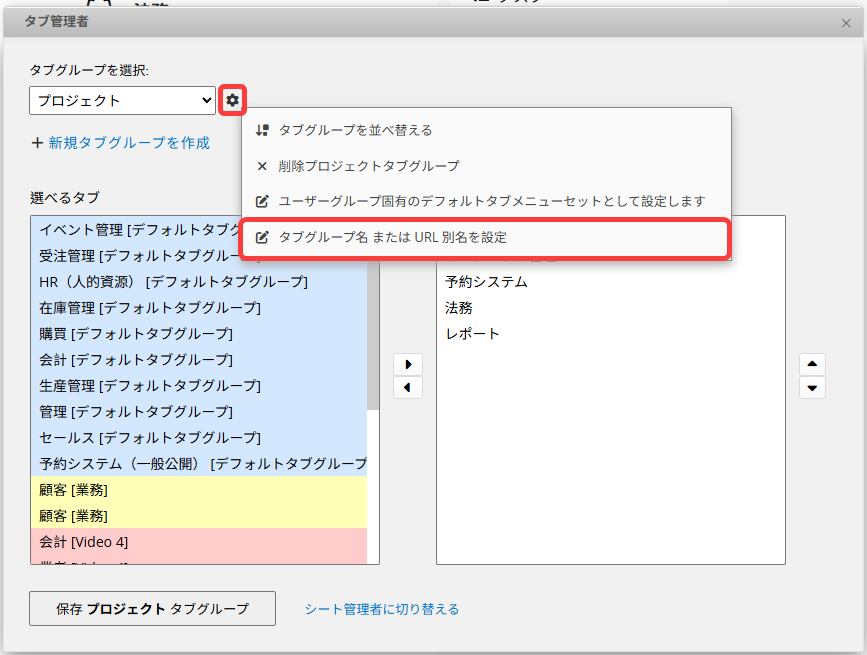
Task: Select 予約システム in selected tabs list
Action: [486, 281]
